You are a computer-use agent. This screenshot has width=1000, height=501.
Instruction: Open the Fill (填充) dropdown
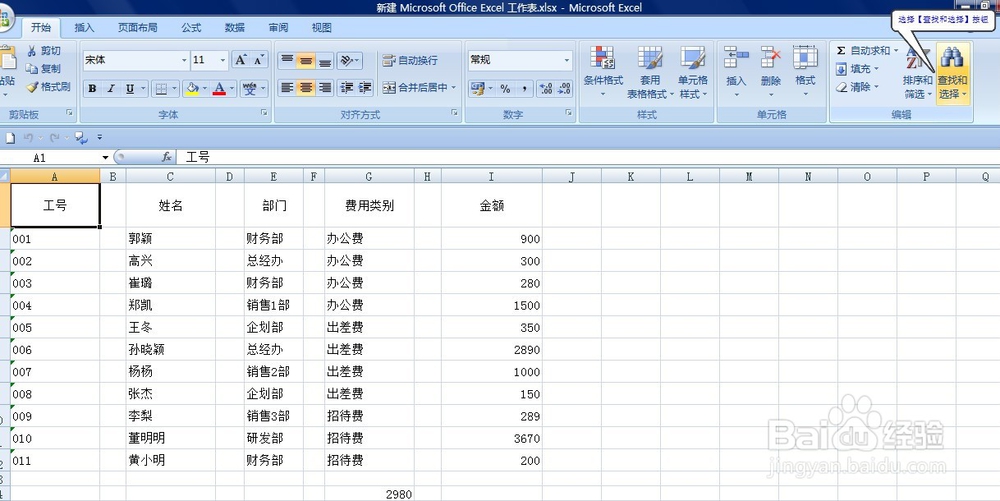[858, 68]
